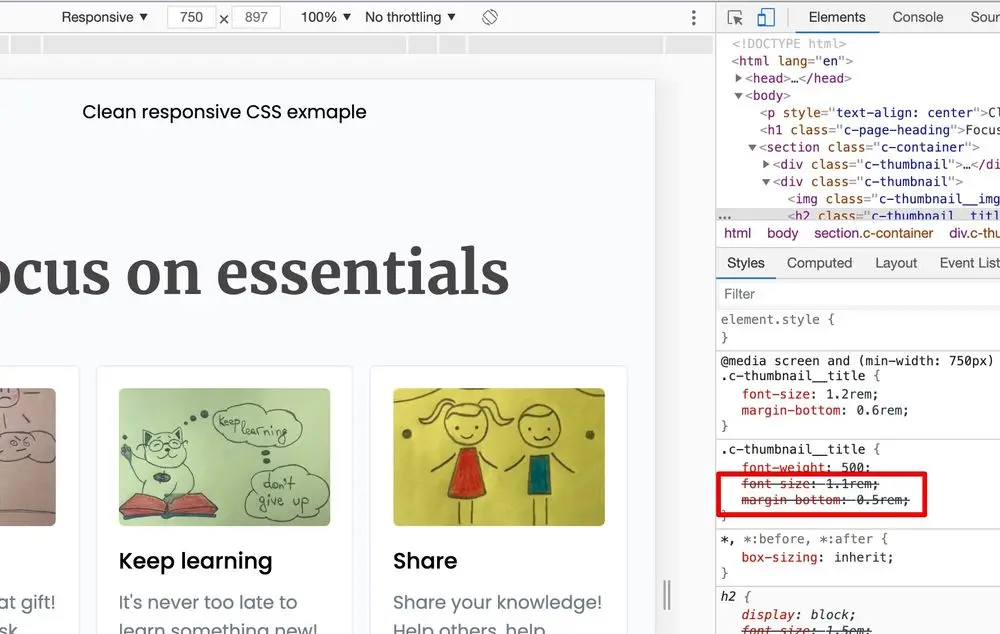Switch to the Console tab
Screen dimensions: 1000x634
coord(917,17)
